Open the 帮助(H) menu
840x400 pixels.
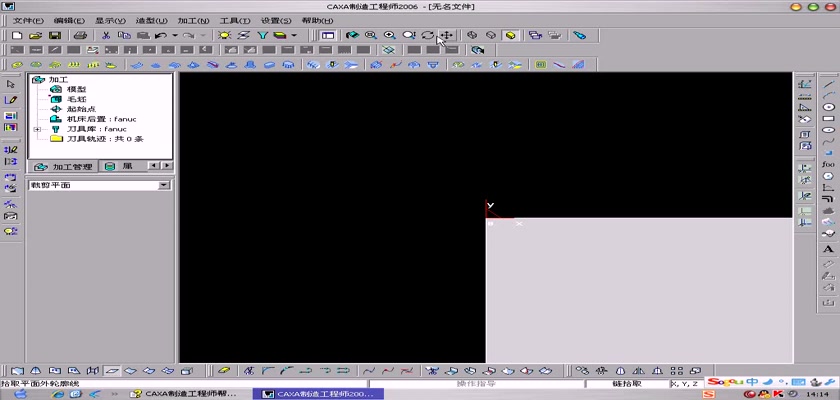[x=317, y=21]
